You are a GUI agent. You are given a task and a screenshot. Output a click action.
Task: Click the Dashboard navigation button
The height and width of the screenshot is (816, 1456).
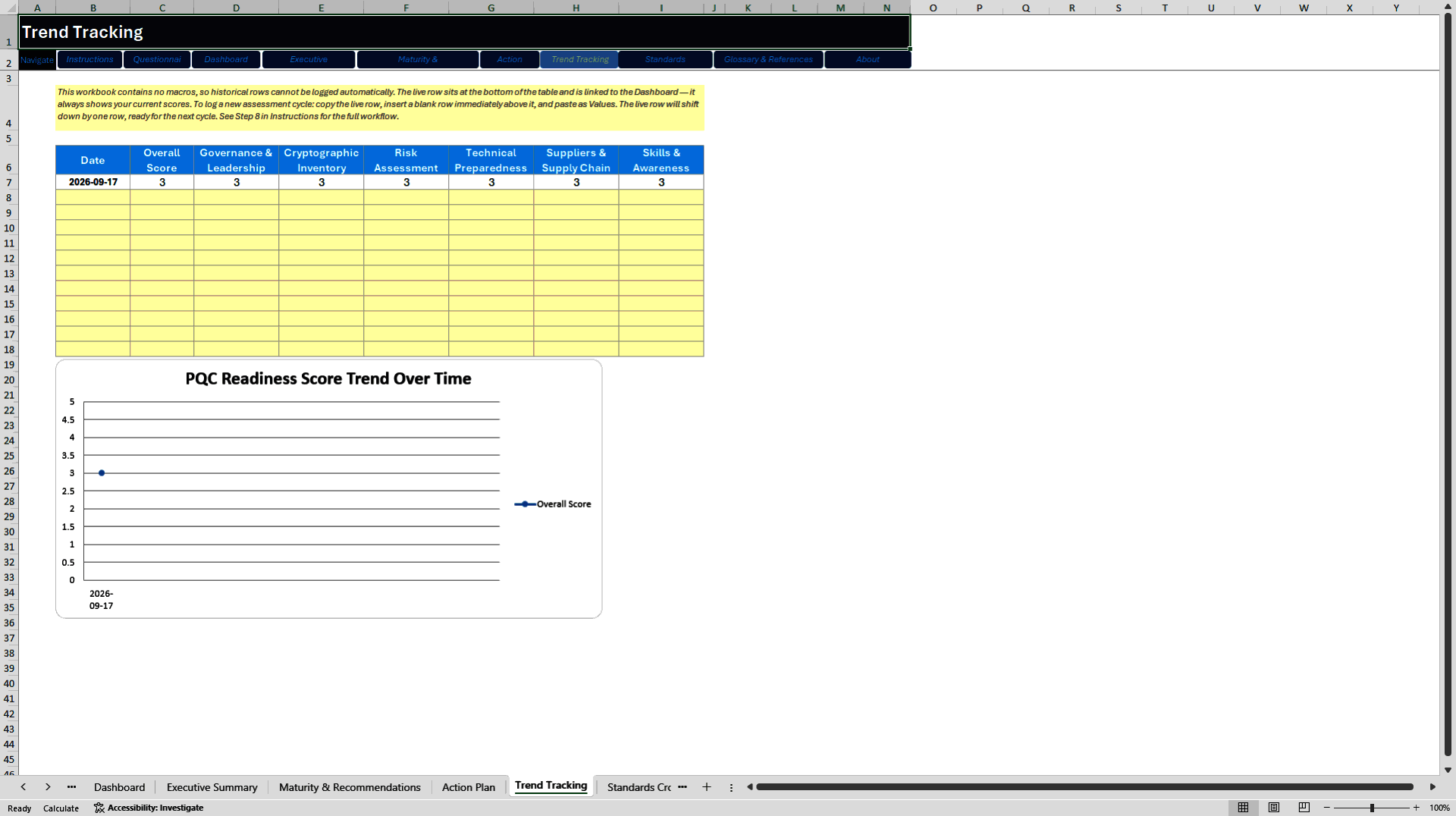pyautogui.click(x=226, y=59)
